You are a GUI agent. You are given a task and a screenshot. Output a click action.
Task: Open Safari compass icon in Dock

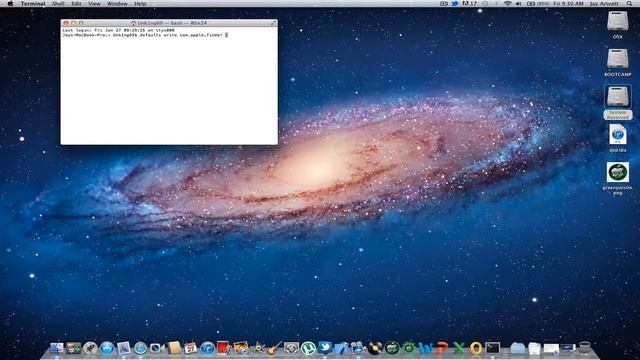(x=140, y=348)
